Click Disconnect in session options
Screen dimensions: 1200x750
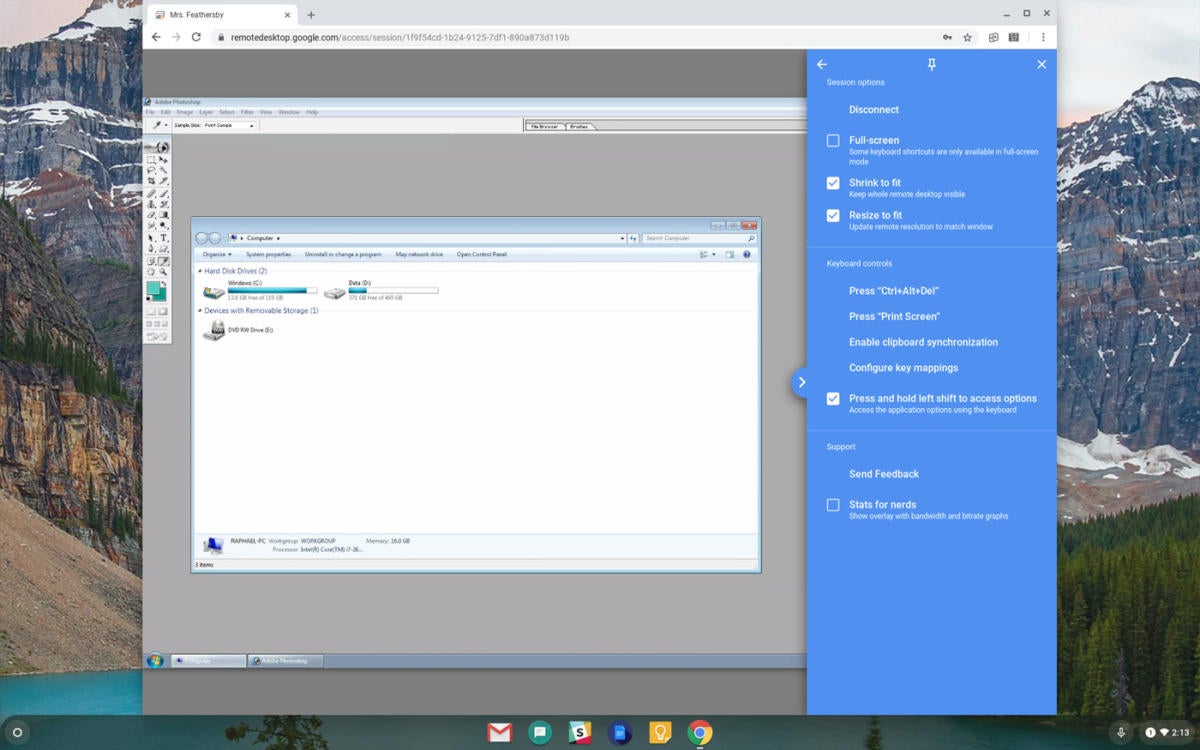coord(874,110)
